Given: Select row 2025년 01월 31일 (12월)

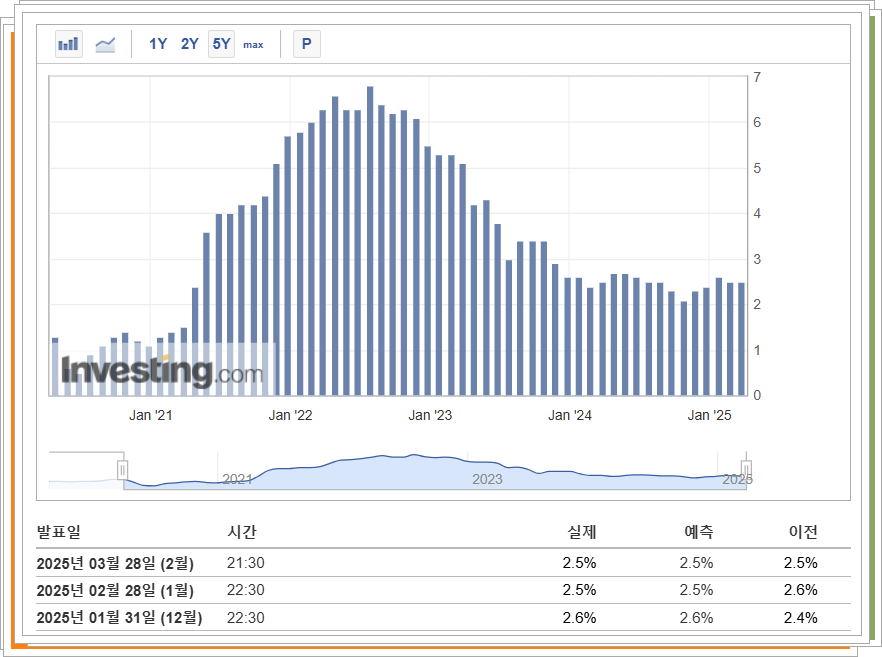Looking at the screenshot, I should click(443, 618).
